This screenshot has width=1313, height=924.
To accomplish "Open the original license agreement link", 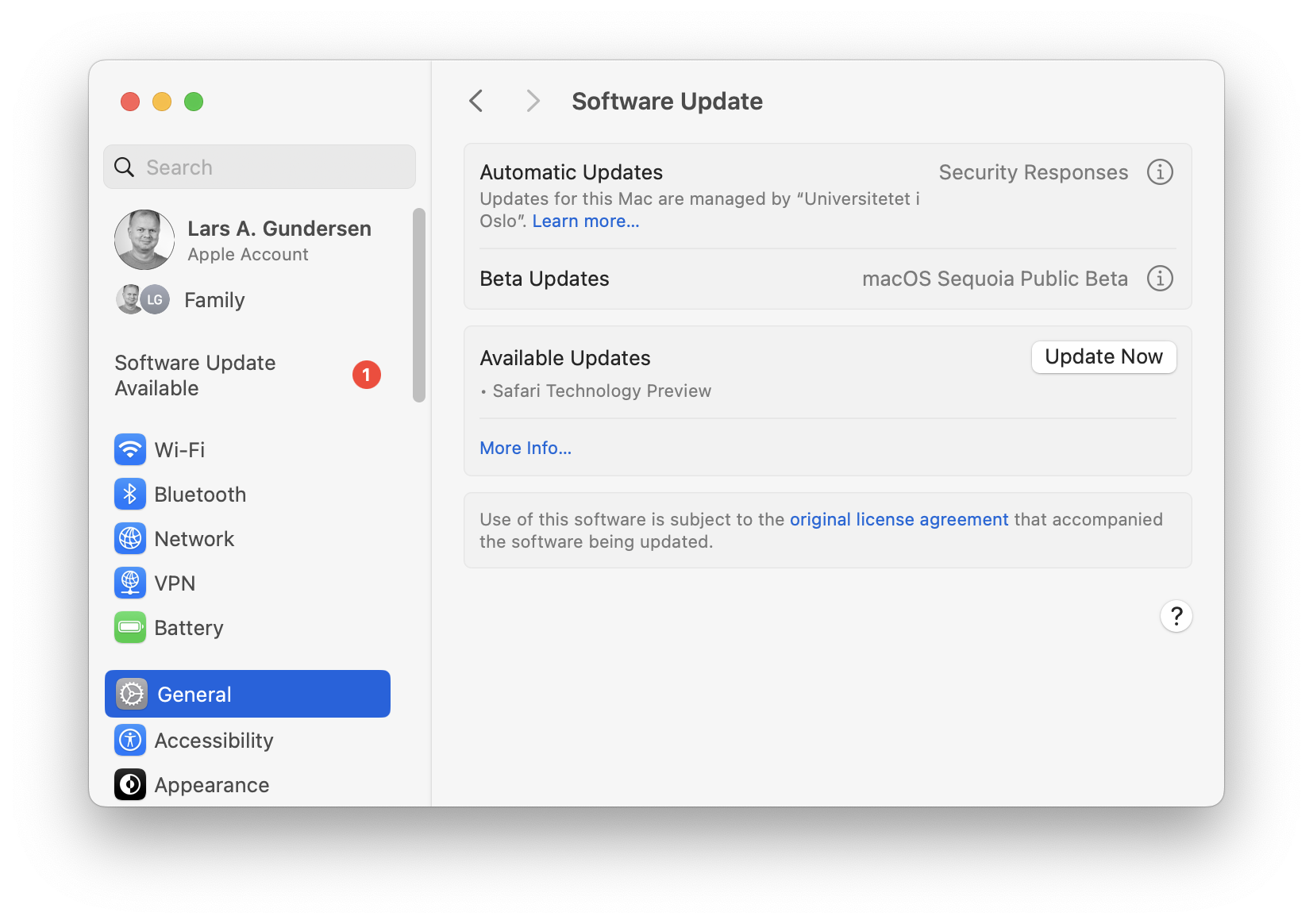I will click(899, 519).
